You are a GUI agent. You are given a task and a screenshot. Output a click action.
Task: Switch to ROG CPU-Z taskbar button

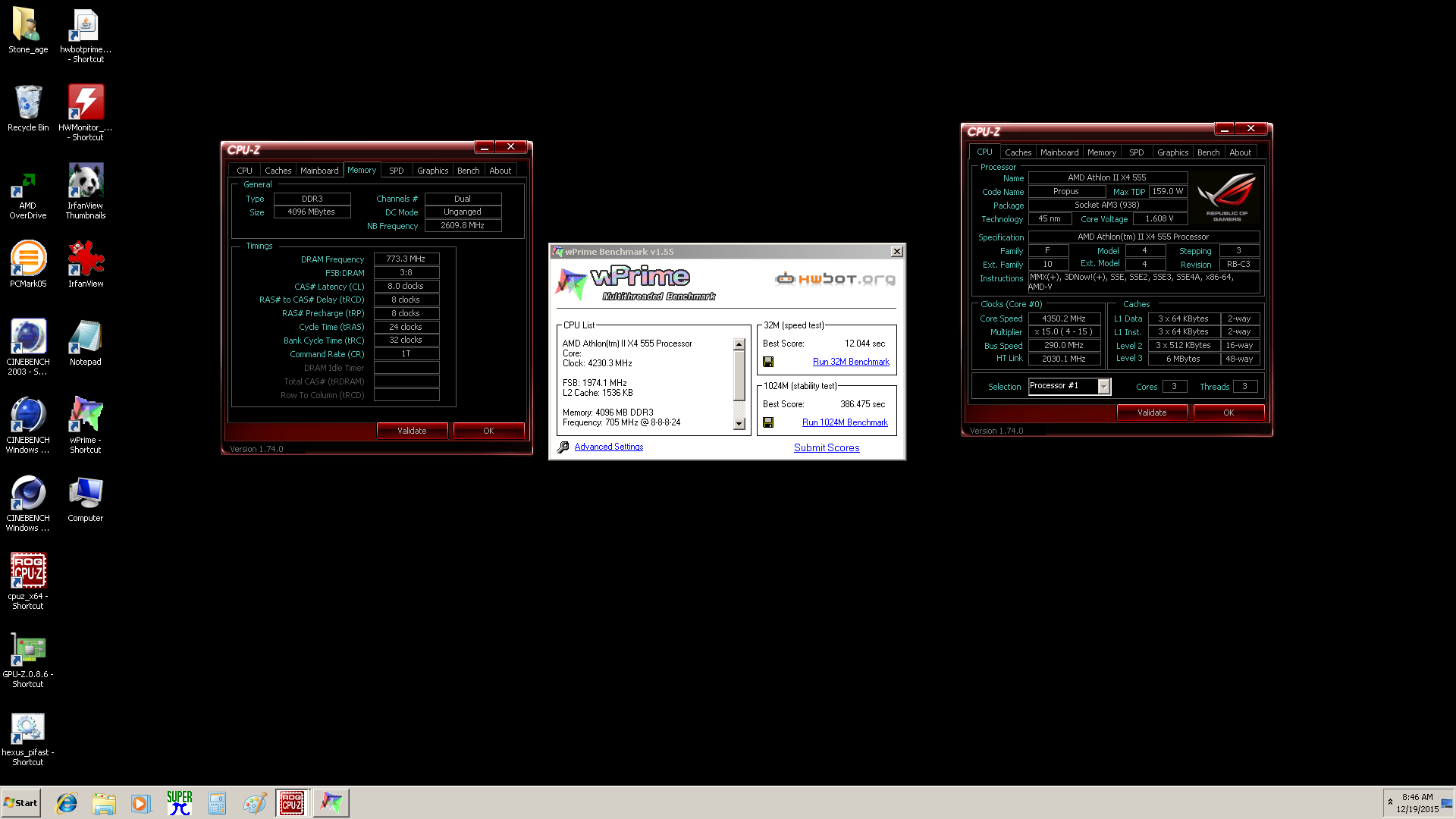(293, 803)
